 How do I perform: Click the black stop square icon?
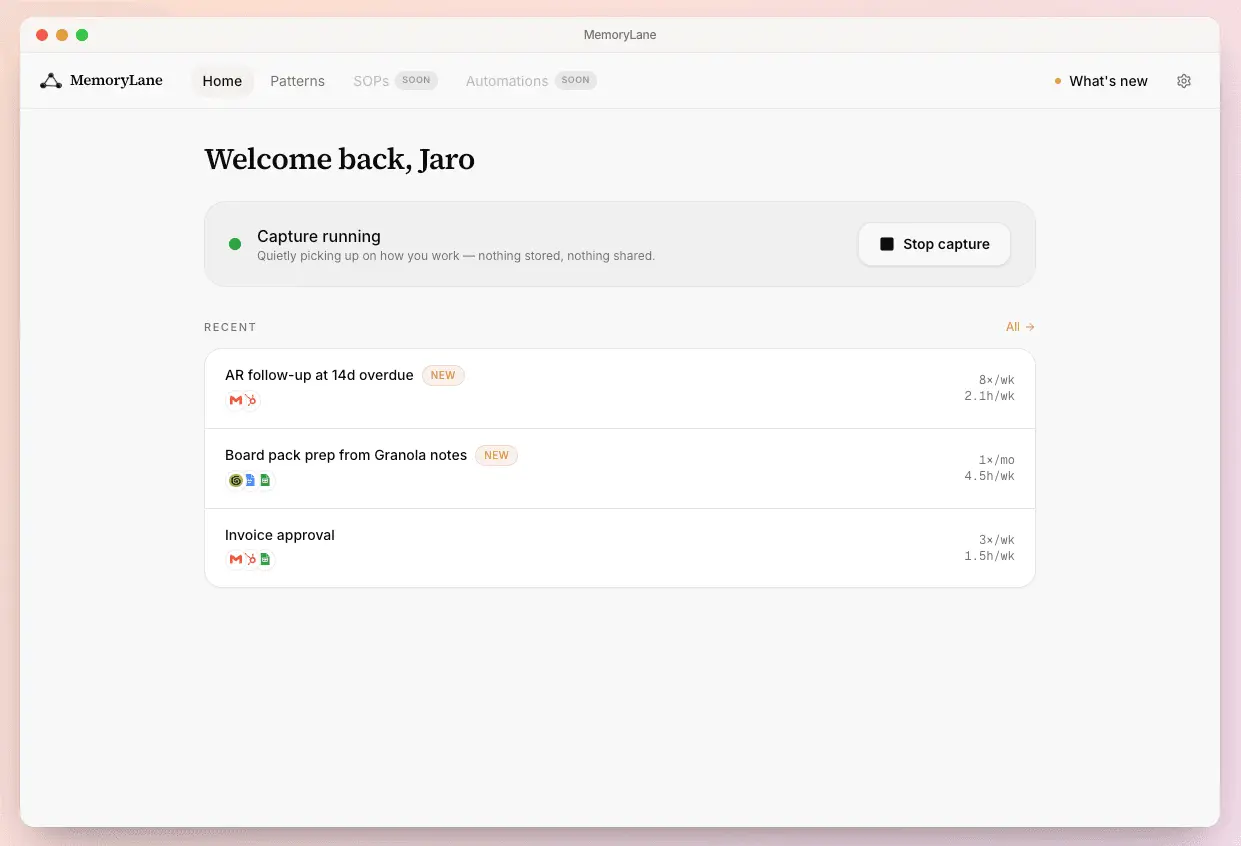(x=886, y=244)
